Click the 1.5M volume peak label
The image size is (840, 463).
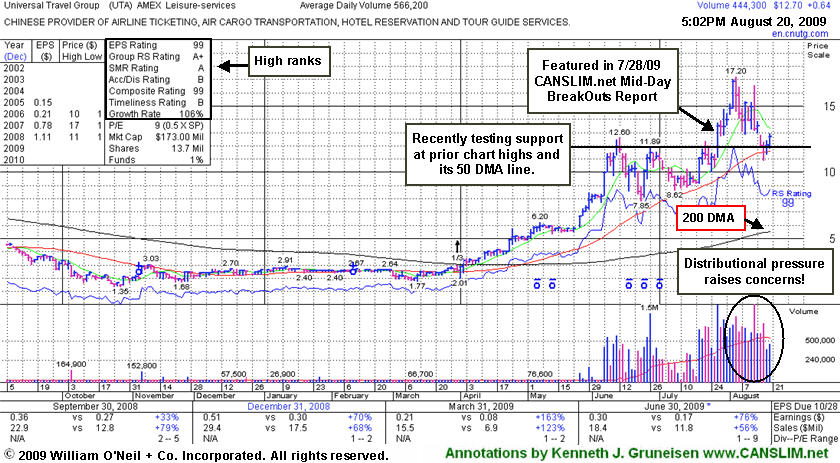coord(649,308)
